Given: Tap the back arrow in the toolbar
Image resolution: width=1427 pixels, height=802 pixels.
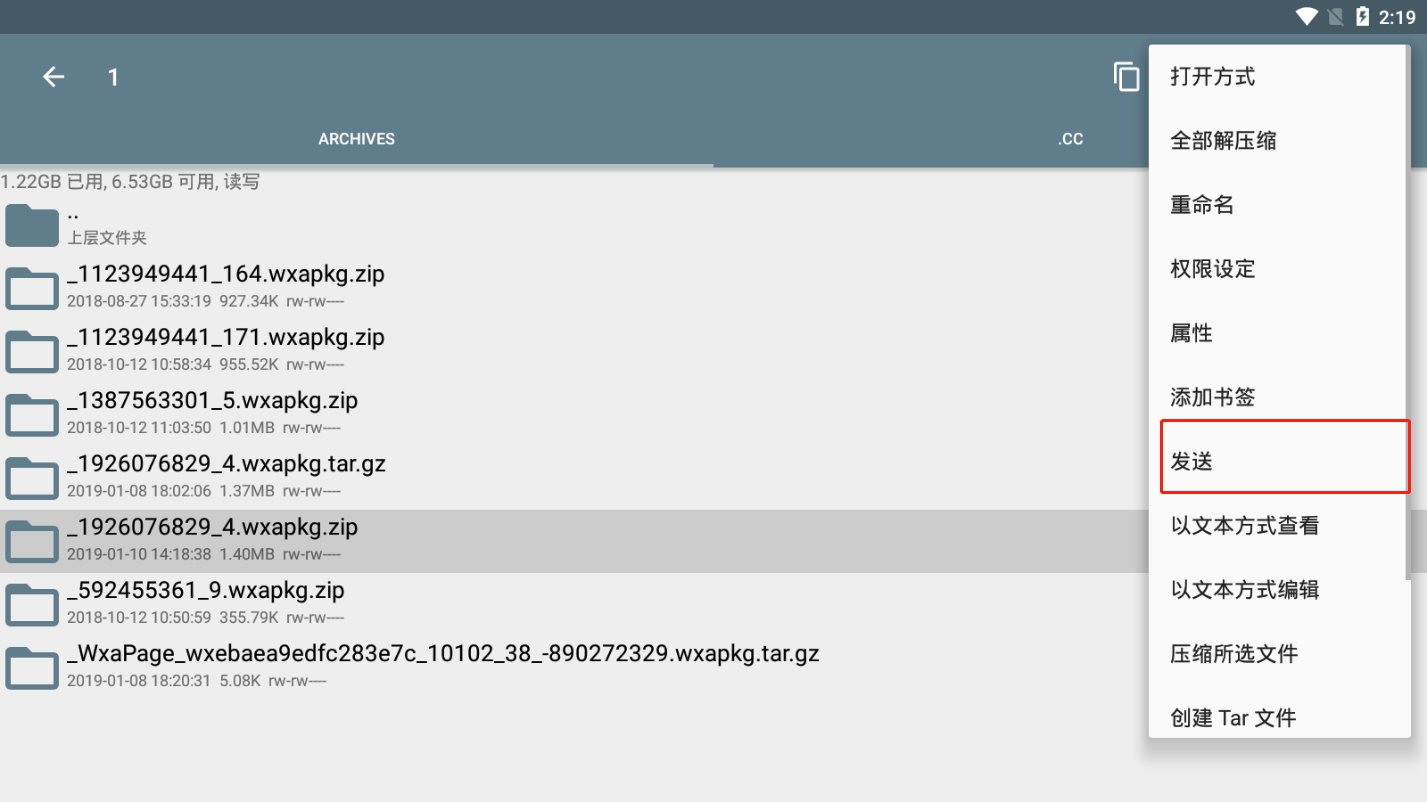Looking at the screenshot, I should coord(53,77).
